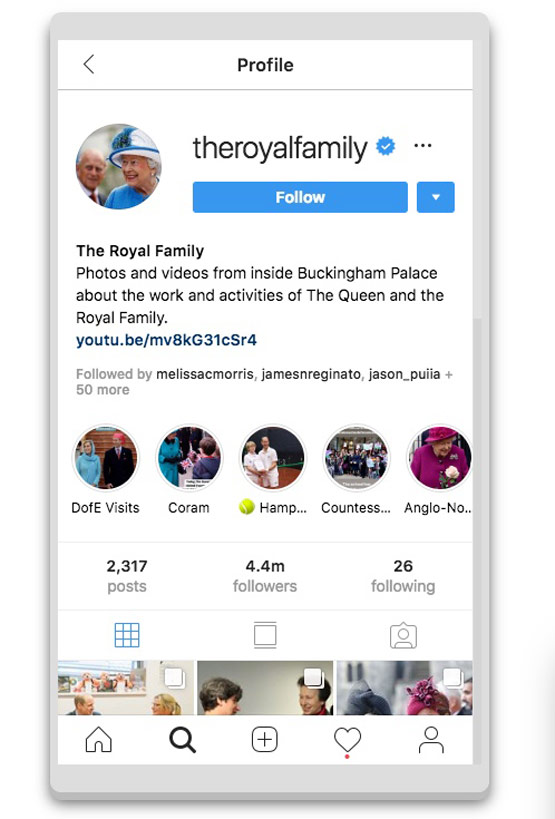The height and width of the screenshot is (819, 555).
Task: Tap the new post plus icon
Action: pyautogui.click(x=265, y=740)
